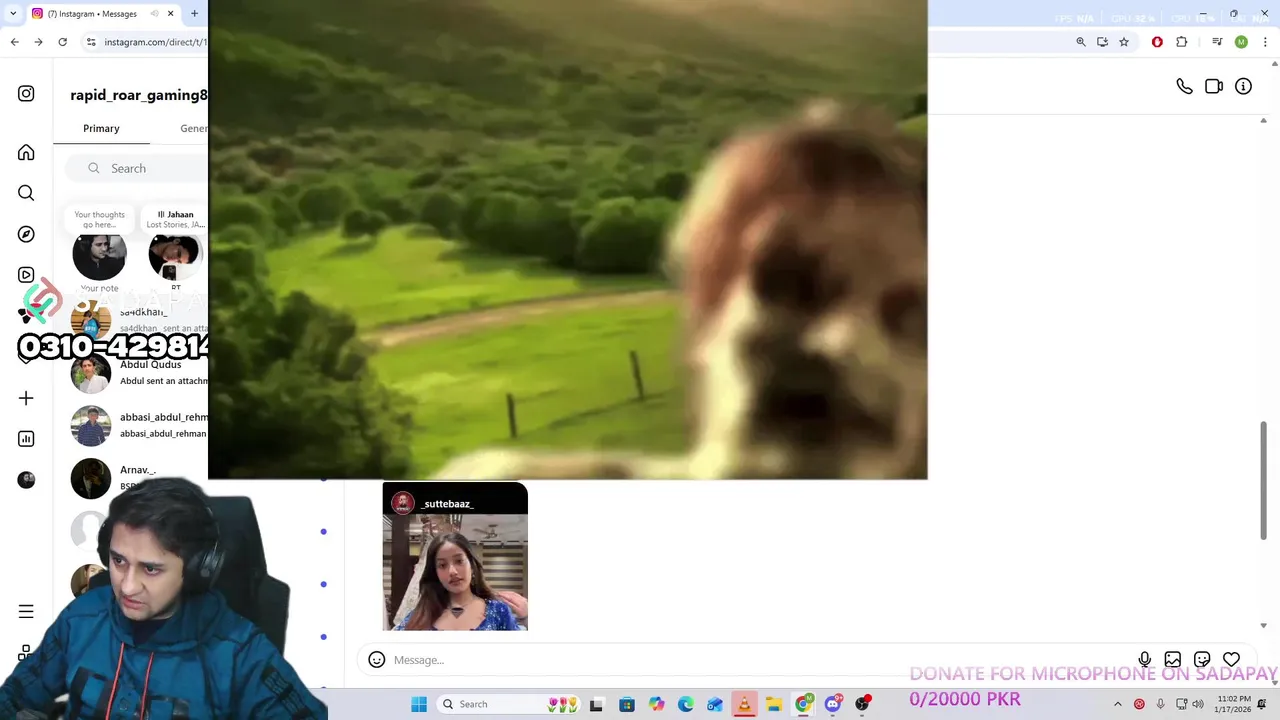Open Microsoft Edge from taskbar
Screen dimensions: 1280x720
(686, 704)
